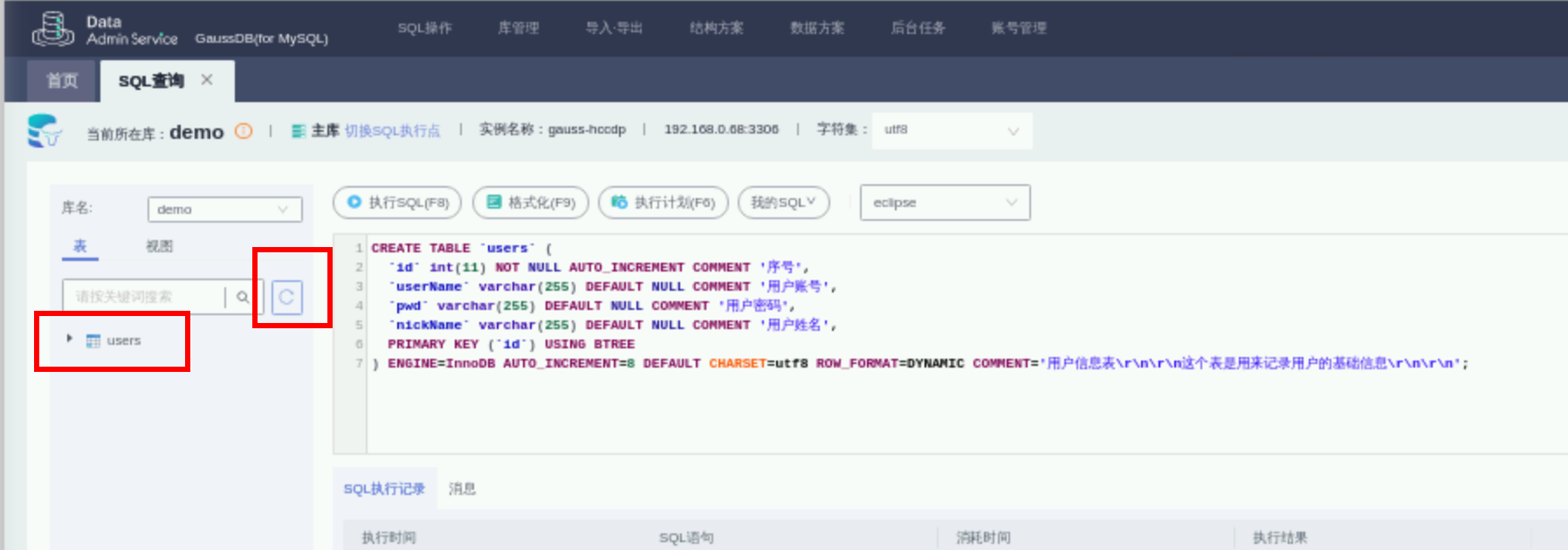
Task: Click the ENGINE=InnoDB line in editor
Action: click(920, 363)
